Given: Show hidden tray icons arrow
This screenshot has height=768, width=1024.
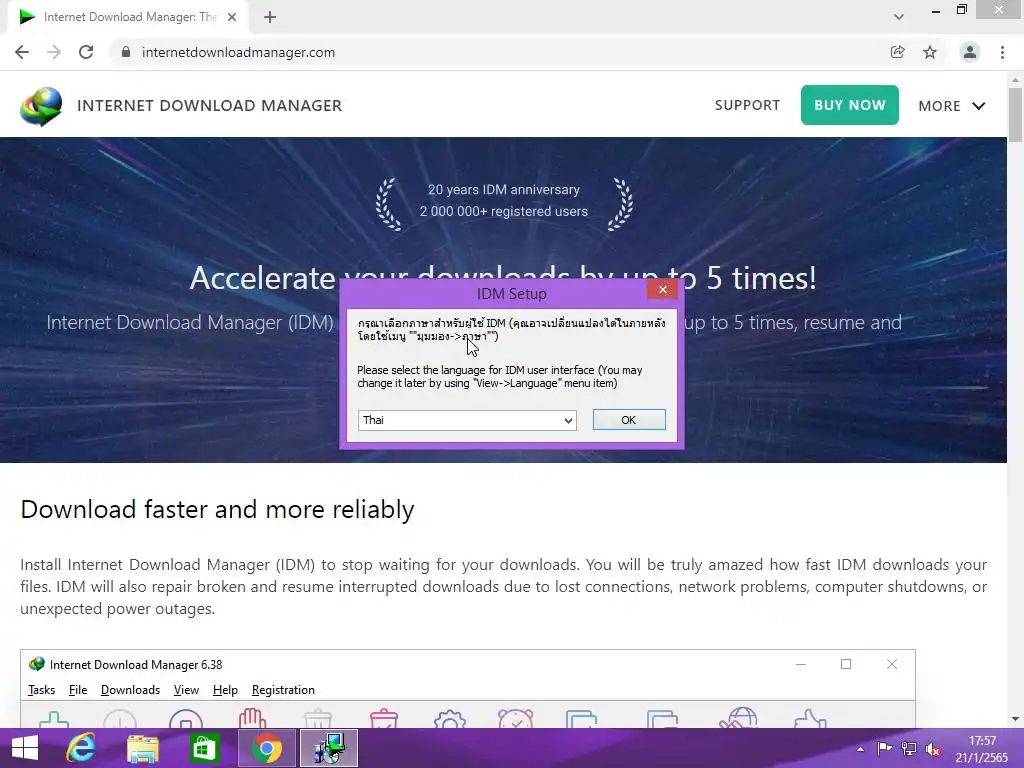Looking at the screenshot, I should (x=861, y=749).
